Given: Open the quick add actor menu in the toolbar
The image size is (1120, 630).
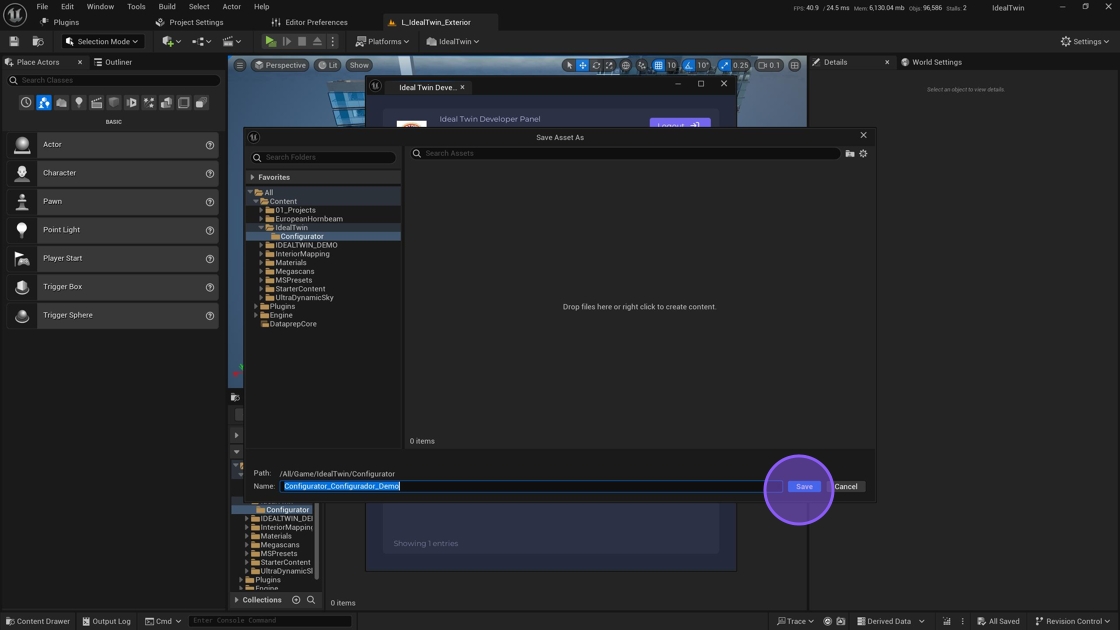Looking at the screenshot, I should tap(171, 41).
